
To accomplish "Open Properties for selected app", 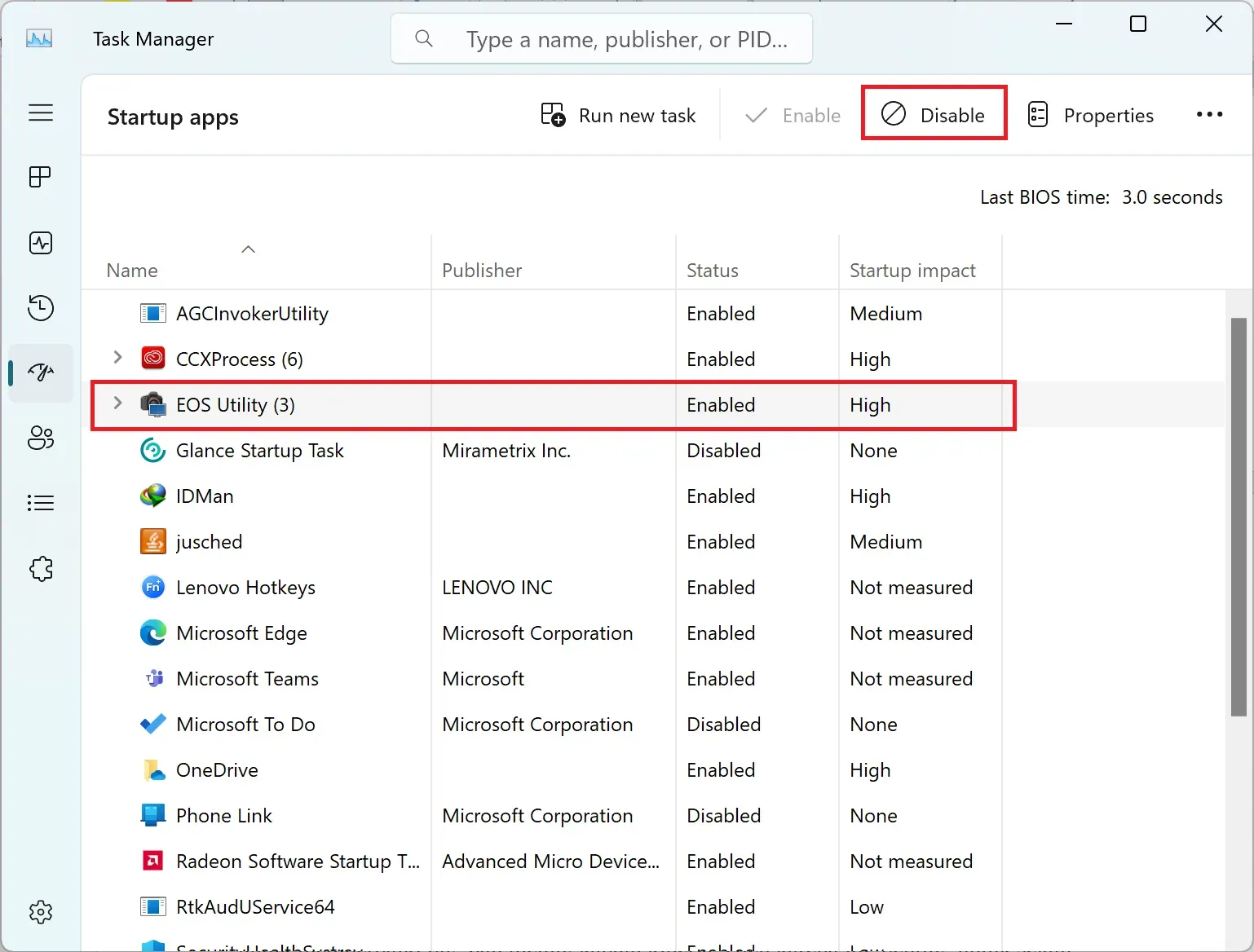I will pos(1090,115).
